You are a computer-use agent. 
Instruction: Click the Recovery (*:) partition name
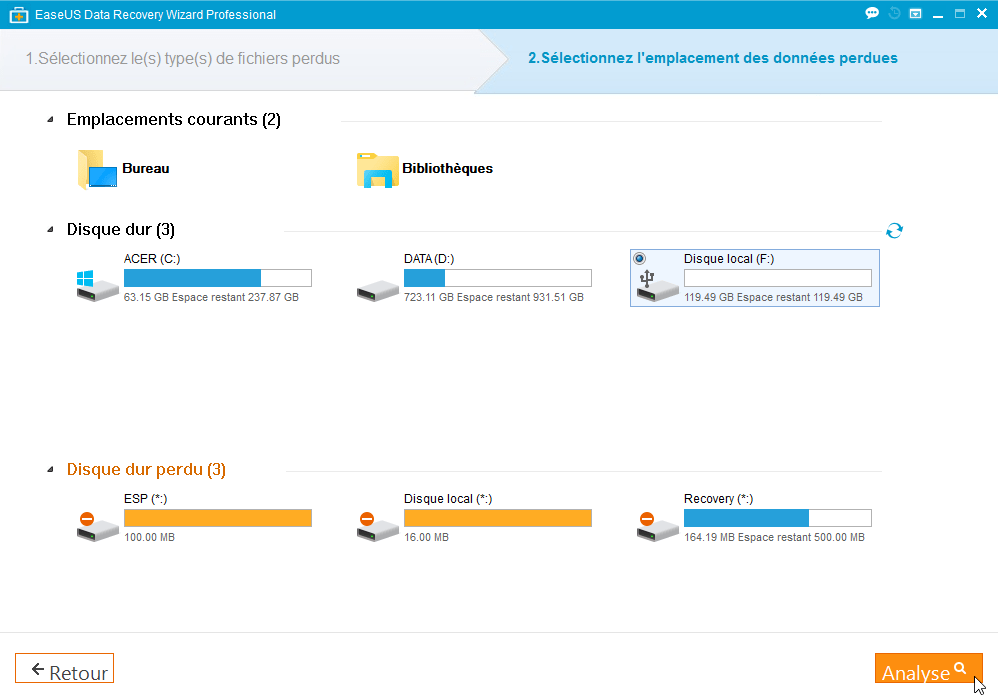pos(719,499)
